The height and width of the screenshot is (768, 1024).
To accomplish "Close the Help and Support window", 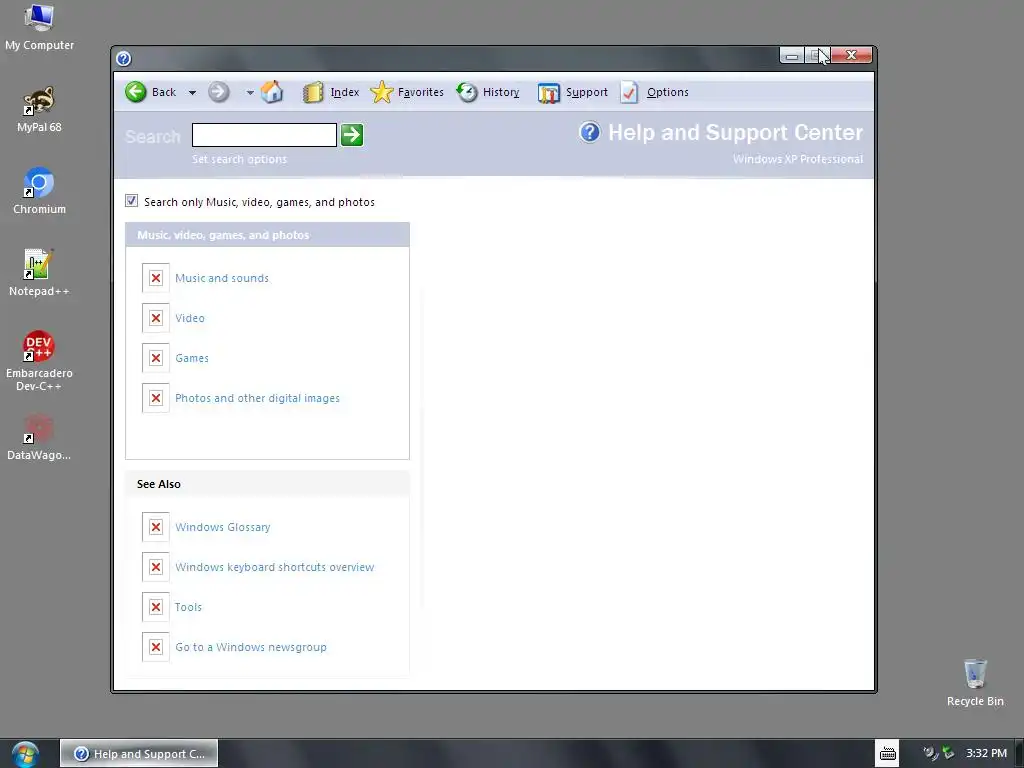I will click(851, 56).
